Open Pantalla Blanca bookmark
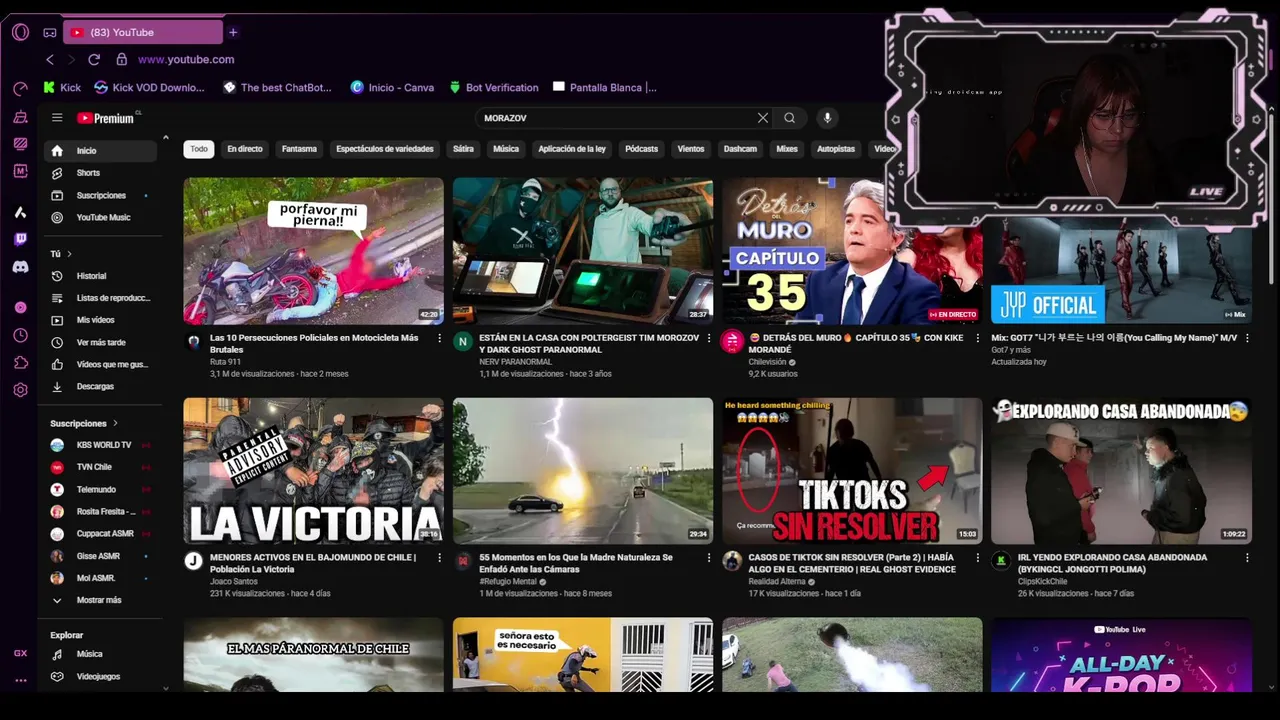The height and width of the screenshot is (720, 1280). point(605,87)
